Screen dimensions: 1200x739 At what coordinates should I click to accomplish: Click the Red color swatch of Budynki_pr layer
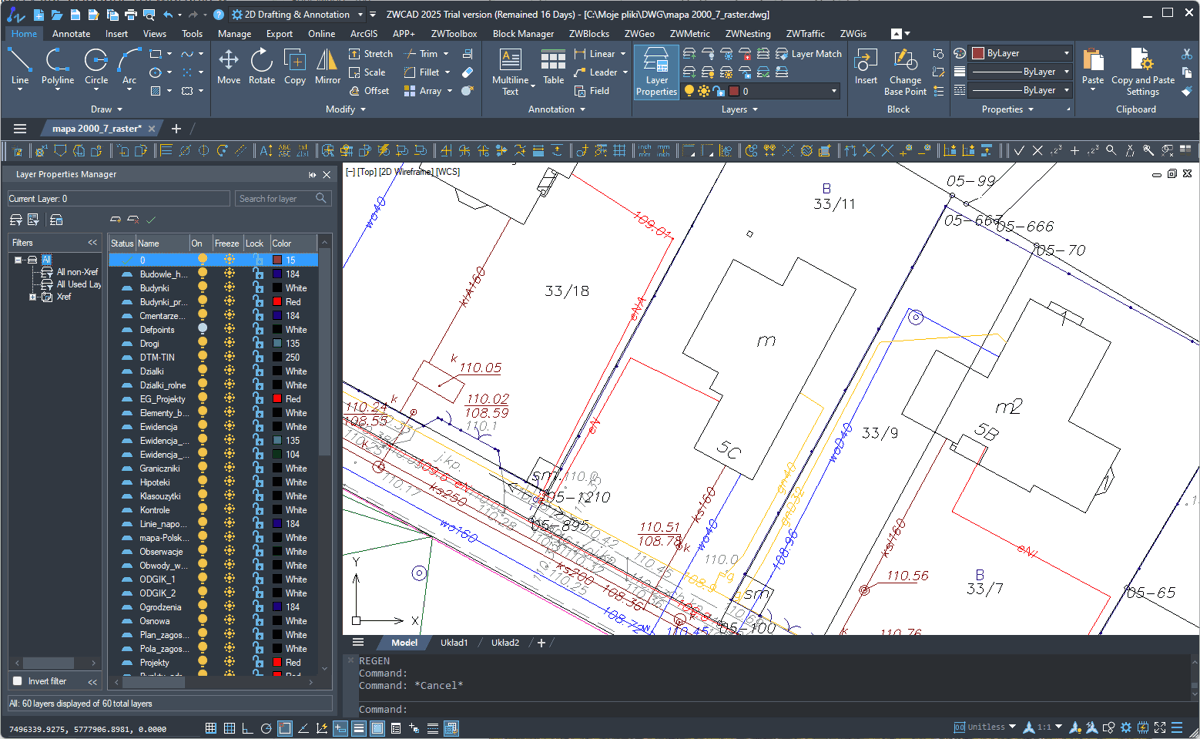coord(277,301)
